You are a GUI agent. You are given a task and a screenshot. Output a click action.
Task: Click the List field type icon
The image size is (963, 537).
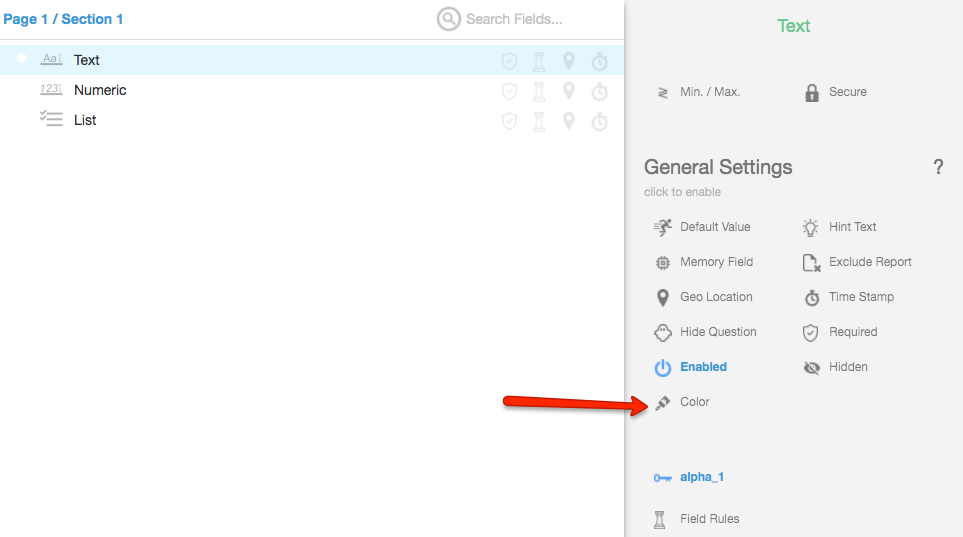tap(51, 120)
